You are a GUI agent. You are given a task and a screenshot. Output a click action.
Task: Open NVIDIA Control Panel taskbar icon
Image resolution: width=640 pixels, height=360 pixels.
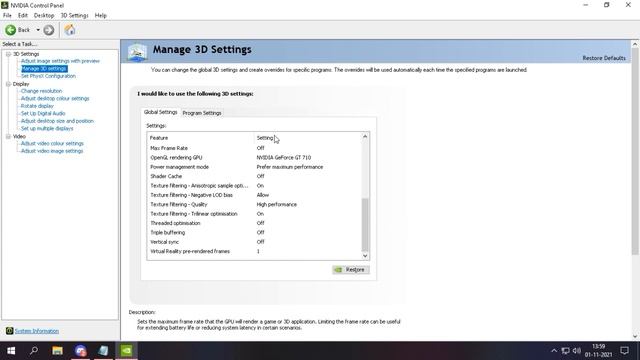(x=127, y=351)
